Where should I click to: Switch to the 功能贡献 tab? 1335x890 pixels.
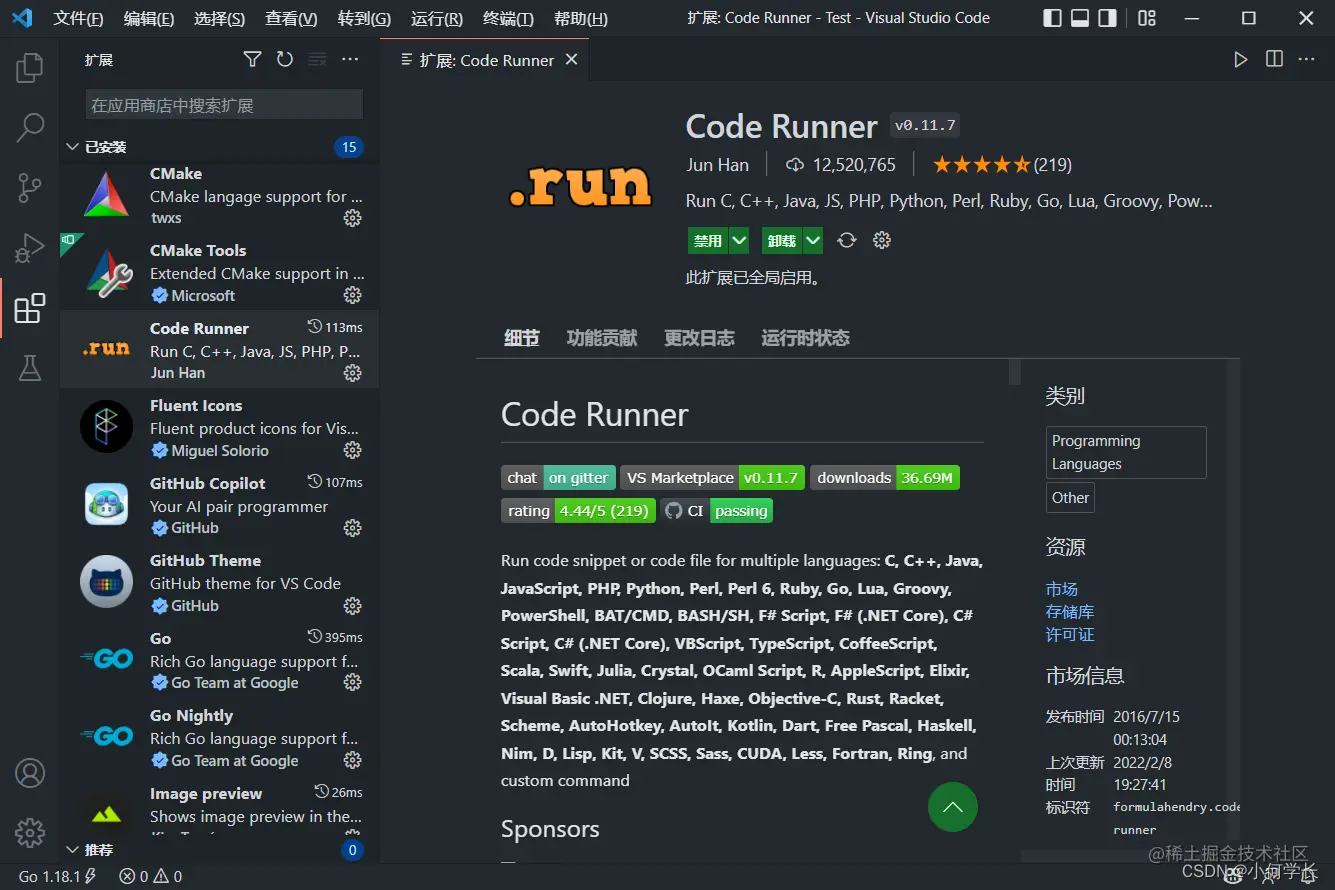click(601, 338)
